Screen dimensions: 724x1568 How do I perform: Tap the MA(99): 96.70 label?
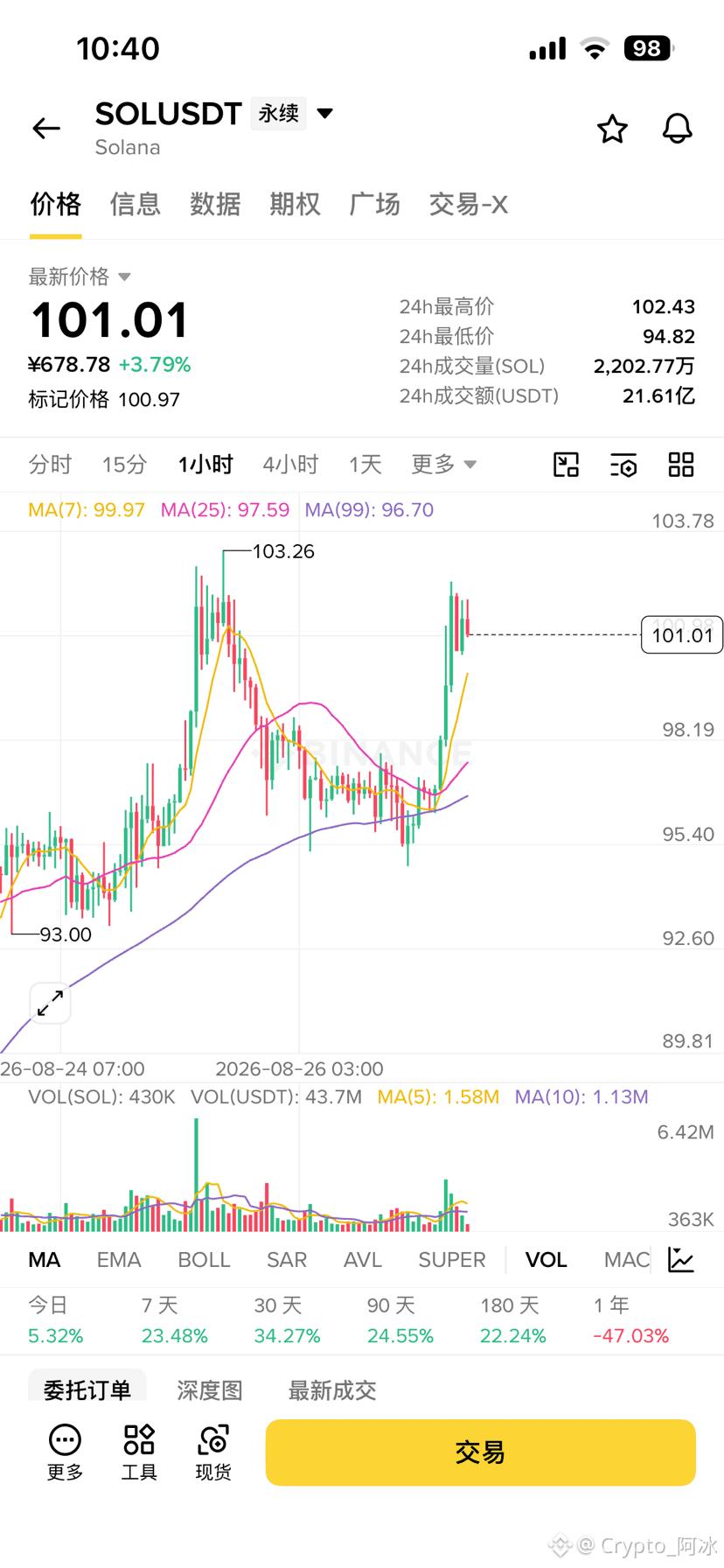(369, 510)
